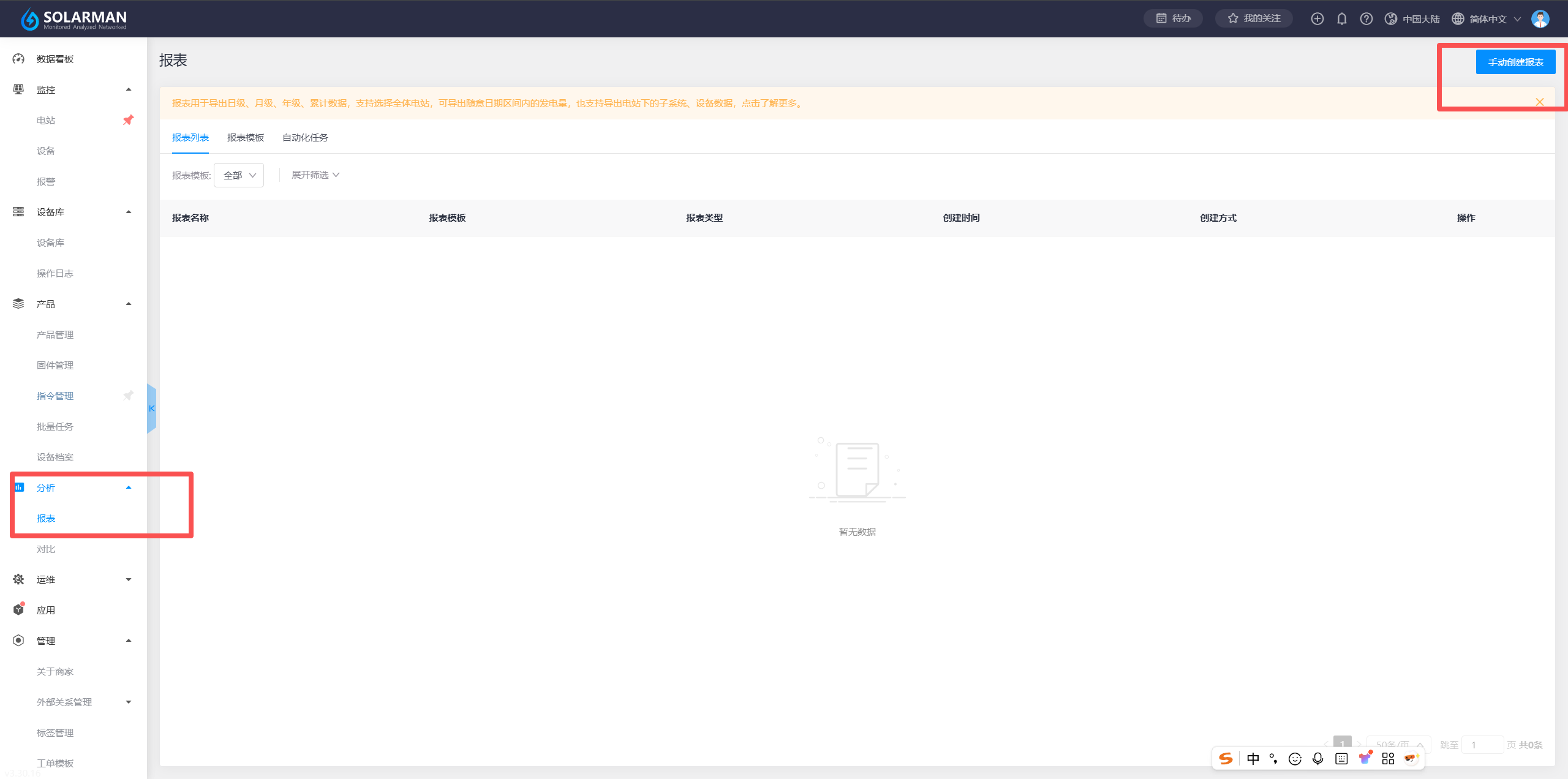Pin the 指令管理 menu item

128,396
